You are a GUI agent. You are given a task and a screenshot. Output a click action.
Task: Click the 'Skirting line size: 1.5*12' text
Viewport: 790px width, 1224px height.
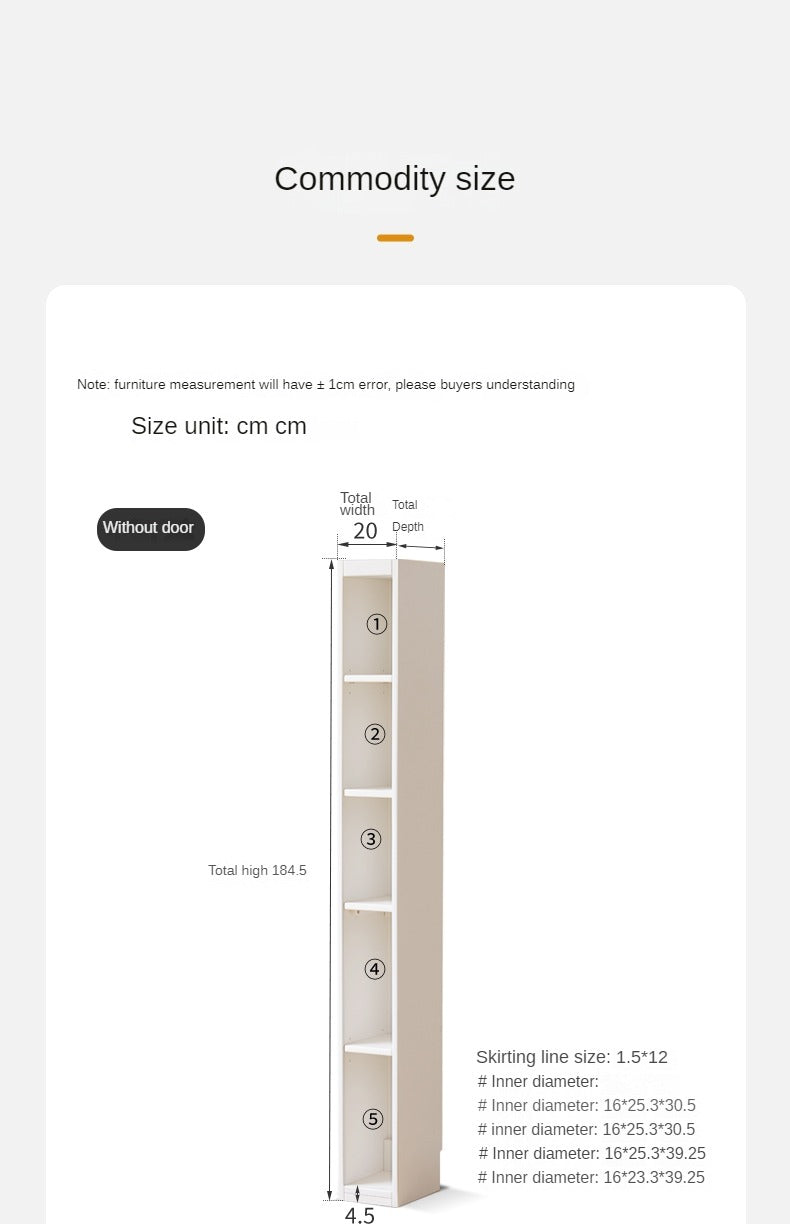(x=571, y=1057)
